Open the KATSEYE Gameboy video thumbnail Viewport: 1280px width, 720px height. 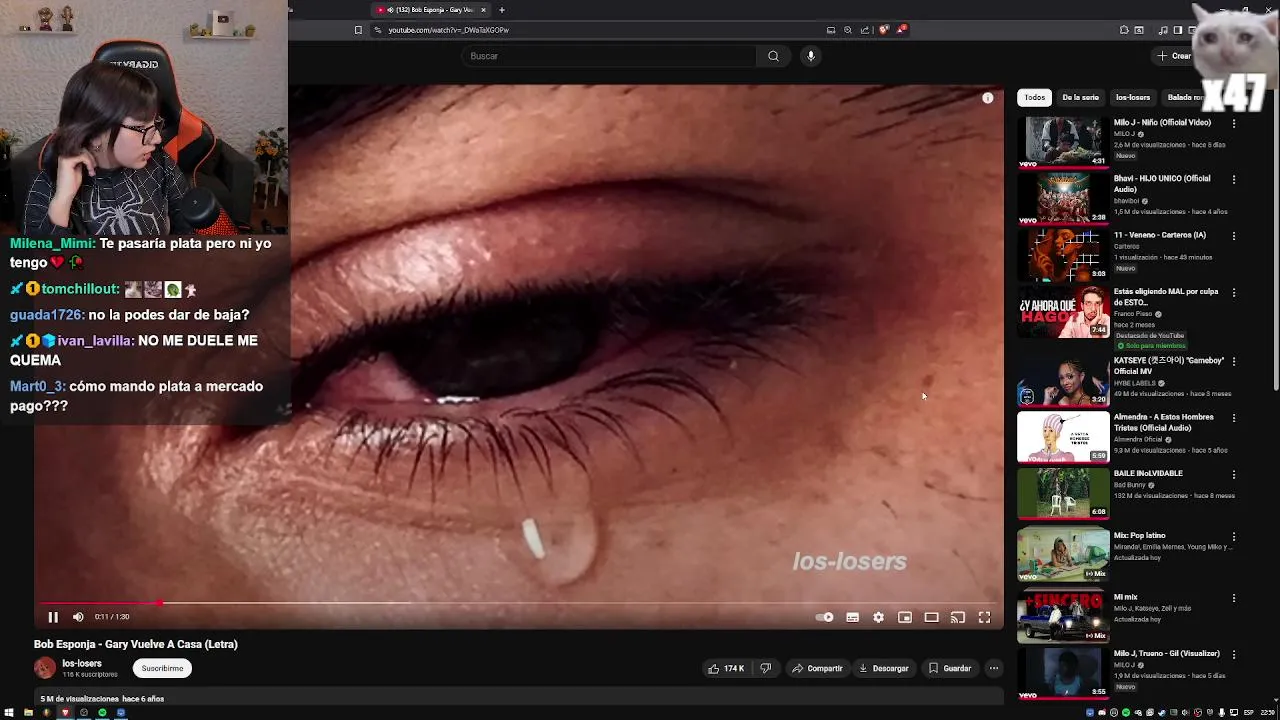[1063, 380]
